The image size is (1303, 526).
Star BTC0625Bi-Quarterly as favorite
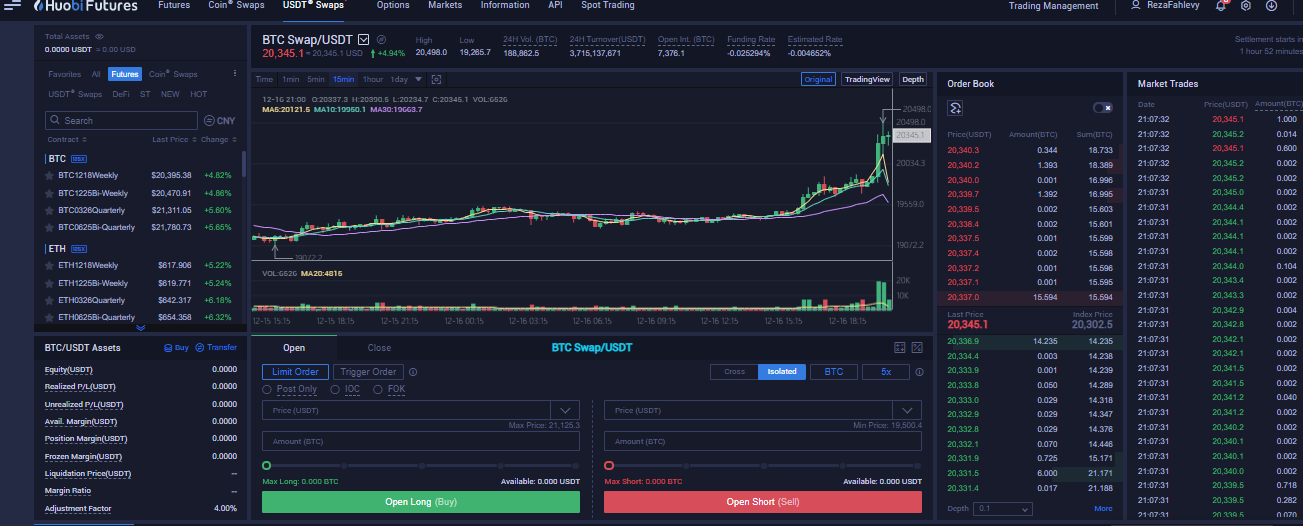click(49, 227)
